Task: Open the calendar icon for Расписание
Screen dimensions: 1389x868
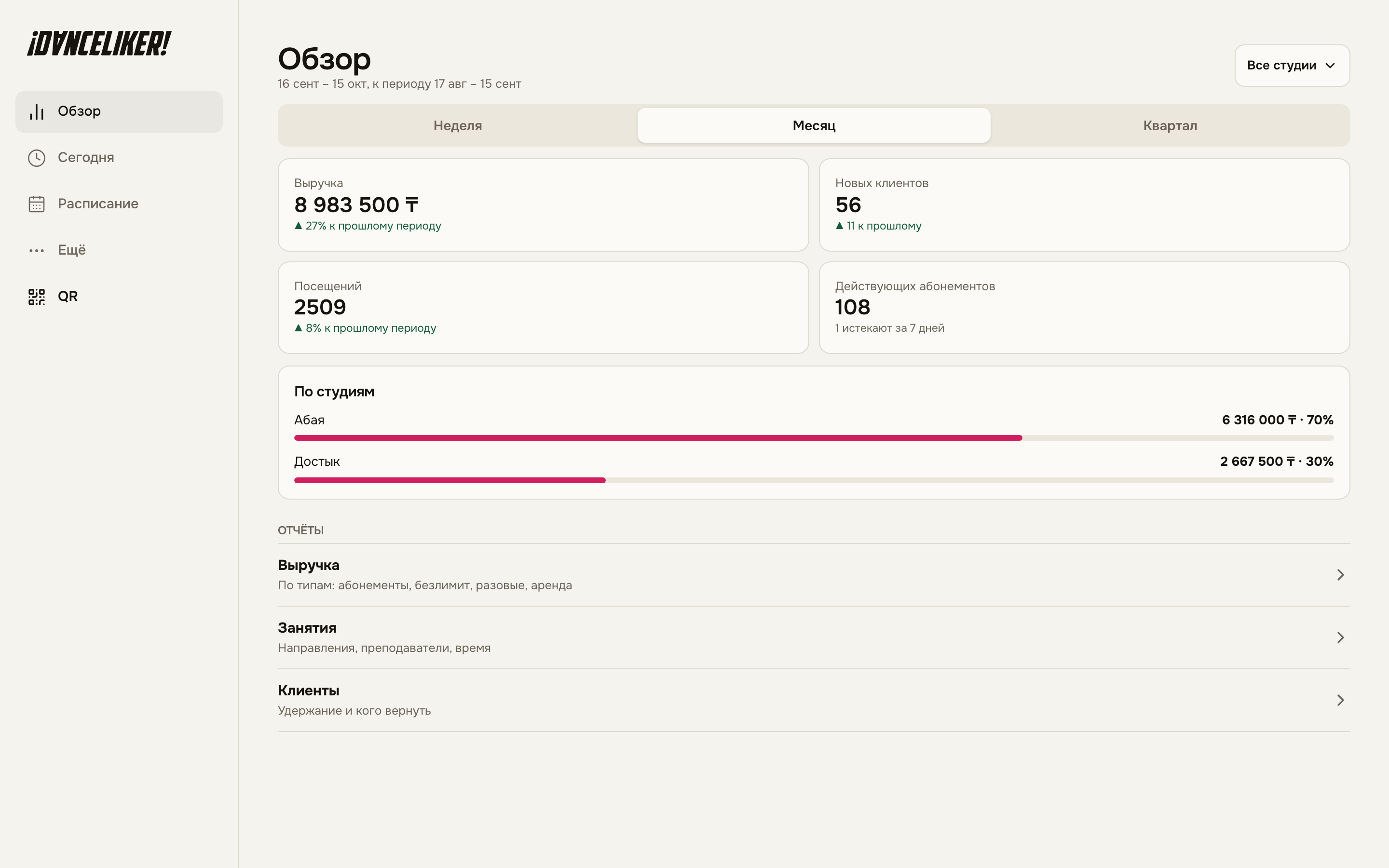Action: pos(37,204)
